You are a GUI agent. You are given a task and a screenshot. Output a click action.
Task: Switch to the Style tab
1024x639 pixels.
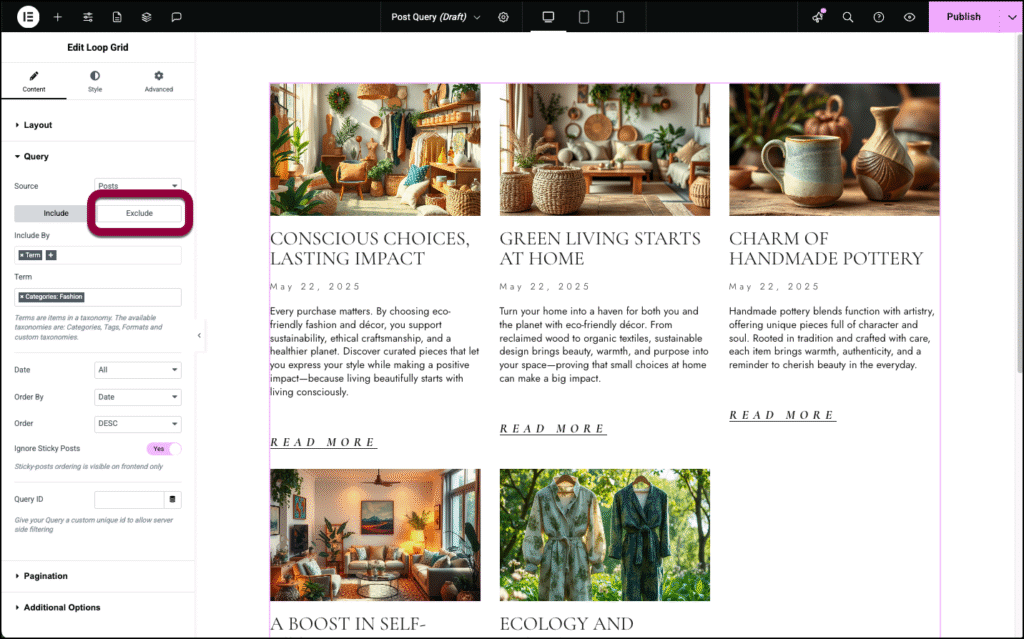pyautogui.click(x=95, y=81)
